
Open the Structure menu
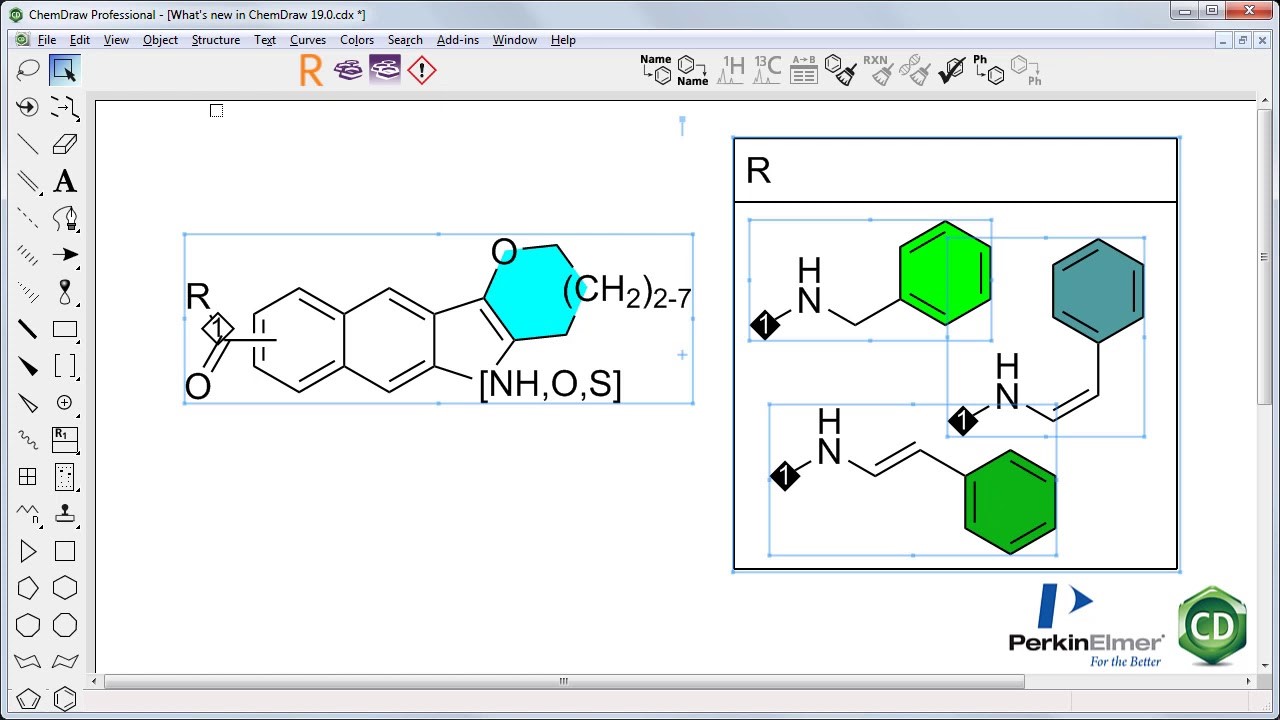(x=215, y=40)
